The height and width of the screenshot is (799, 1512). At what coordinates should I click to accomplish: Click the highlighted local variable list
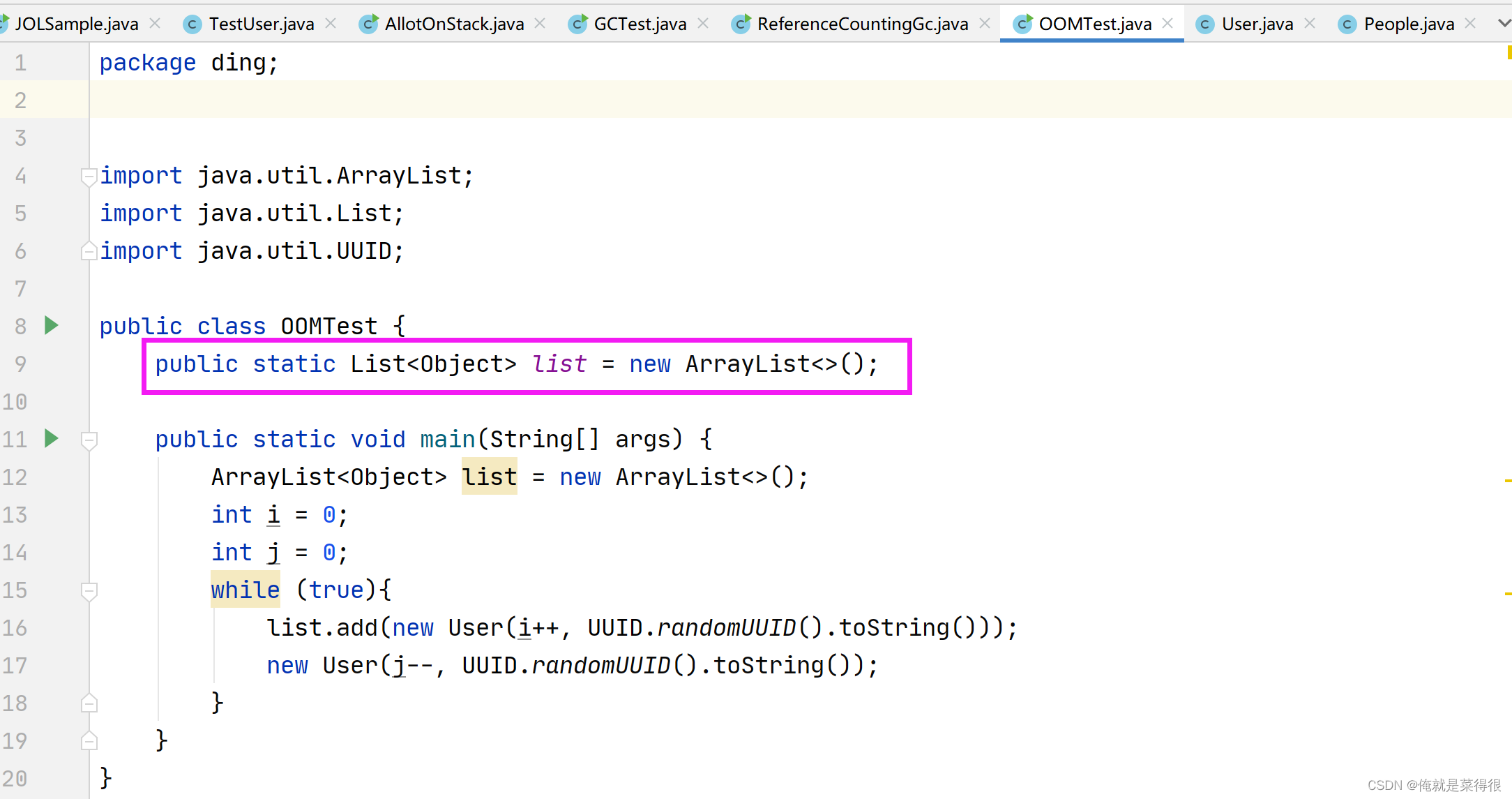coord(489,477)
